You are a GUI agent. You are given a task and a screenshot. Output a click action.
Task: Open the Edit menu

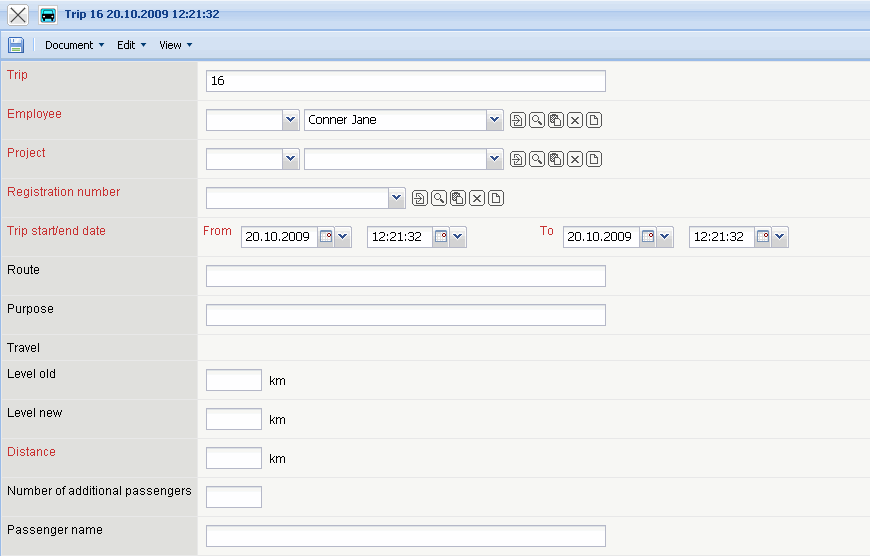click(x=131, y=45)
